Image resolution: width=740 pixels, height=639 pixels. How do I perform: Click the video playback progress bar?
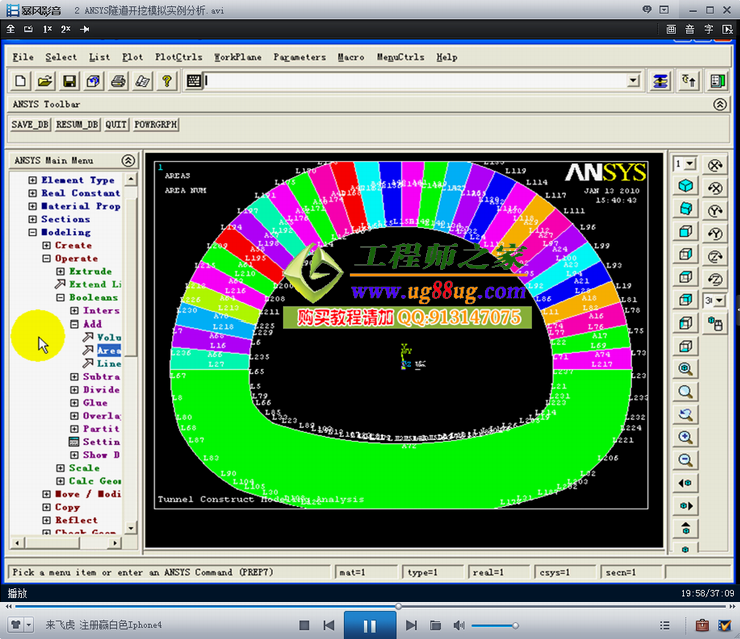point(368,606)
